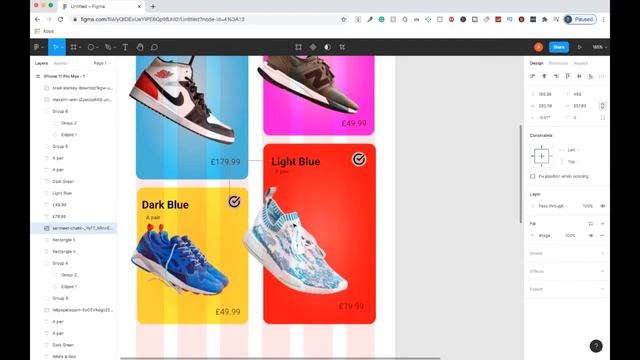Present the prototype with play icon
This screenshot has height=360, width=640.
click(x=580, y=47)
